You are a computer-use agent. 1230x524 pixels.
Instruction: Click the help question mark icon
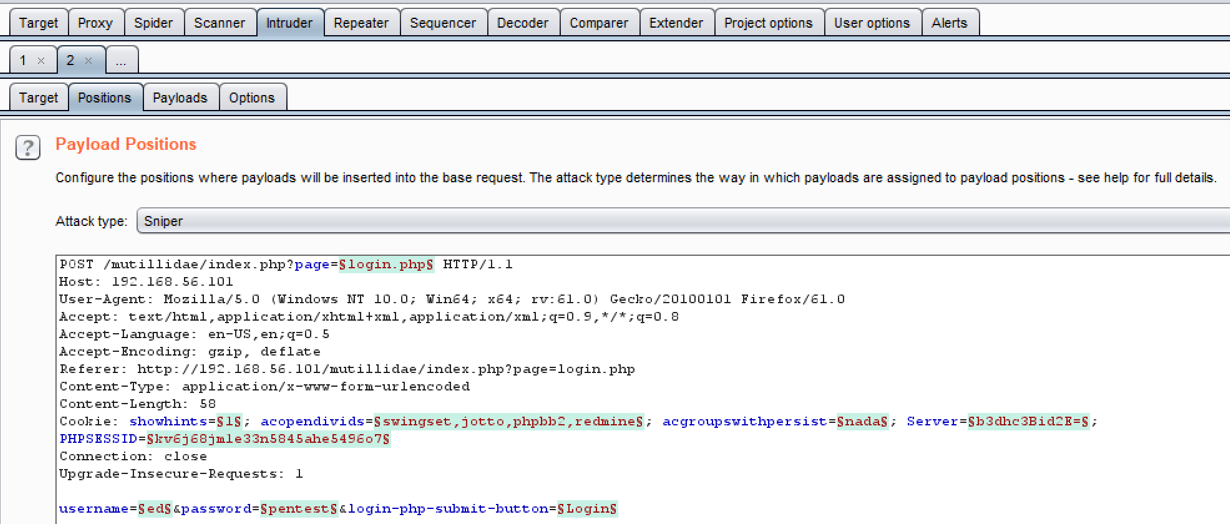point(28,147)
